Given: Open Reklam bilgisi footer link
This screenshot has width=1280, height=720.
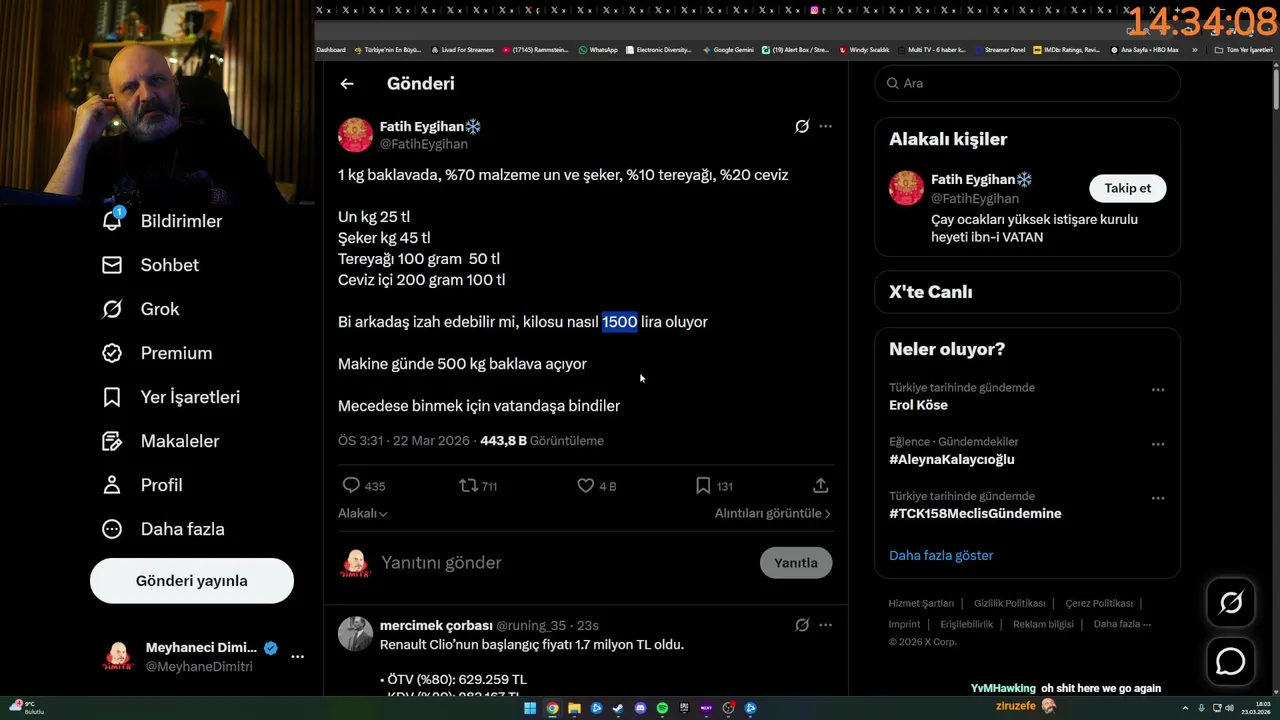Looking at the screenshot, I should [1043, 624].
